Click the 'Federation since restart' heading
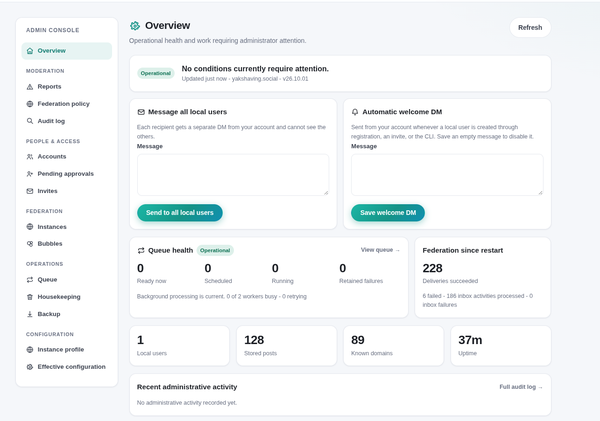The height and width of the screenshot is (421, 600). pos(463,251)
